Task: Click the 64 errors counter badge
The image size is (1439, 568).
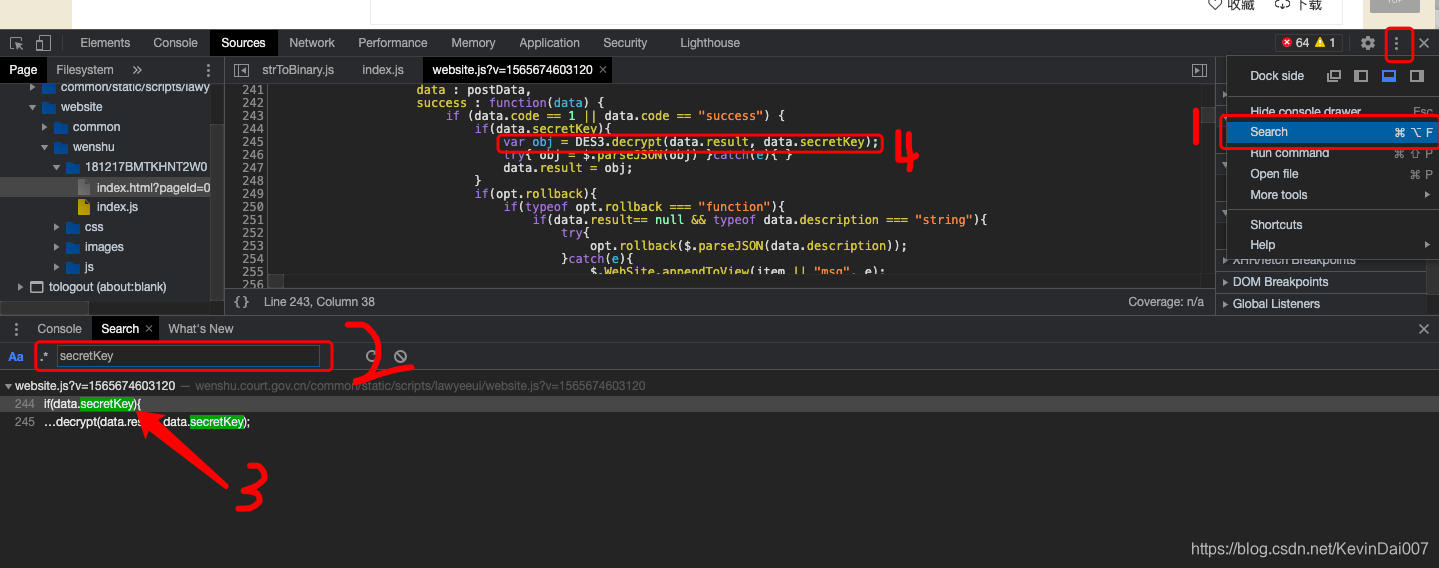Action: (1296, 43)
